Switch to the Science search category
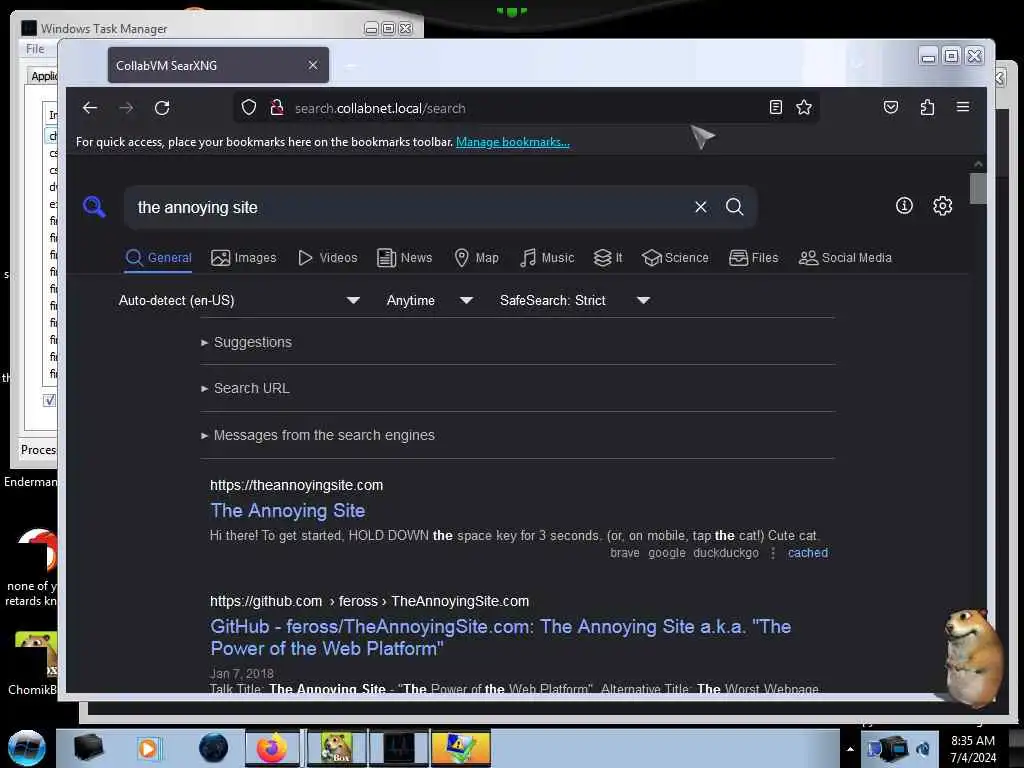Image resolution: width=1024 pixels, height=768 pixels. pyautogui.click(x=675, y=258)
